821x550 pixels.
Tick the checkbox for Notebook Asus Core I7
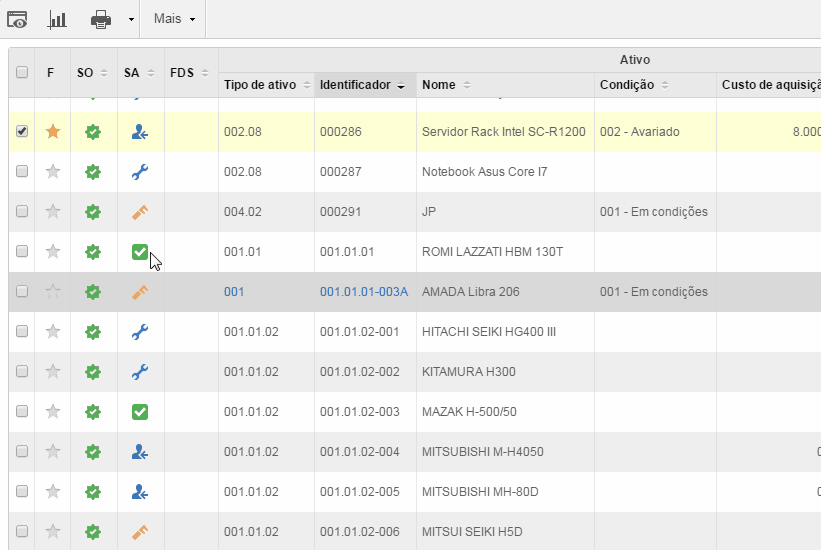[22, 171]
